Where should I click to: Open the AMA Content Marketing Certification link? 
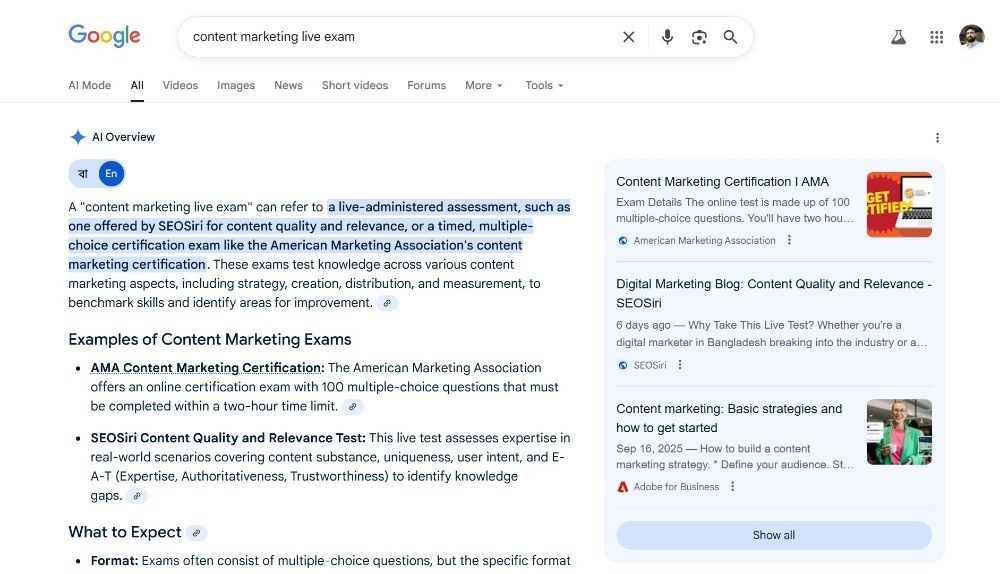point(207,368)
